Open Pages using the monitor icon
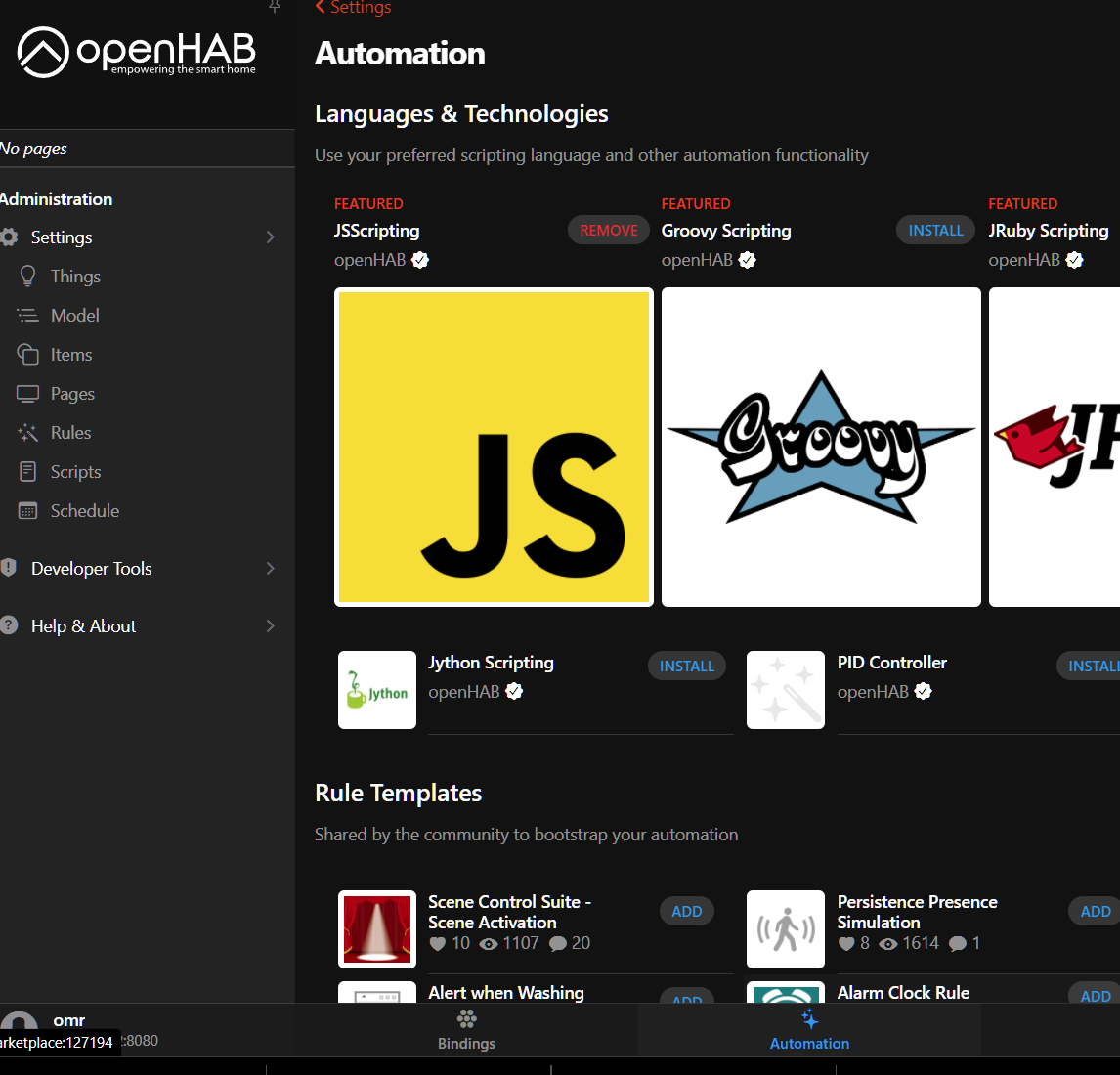The image size is (1120, 1075). 28,394
